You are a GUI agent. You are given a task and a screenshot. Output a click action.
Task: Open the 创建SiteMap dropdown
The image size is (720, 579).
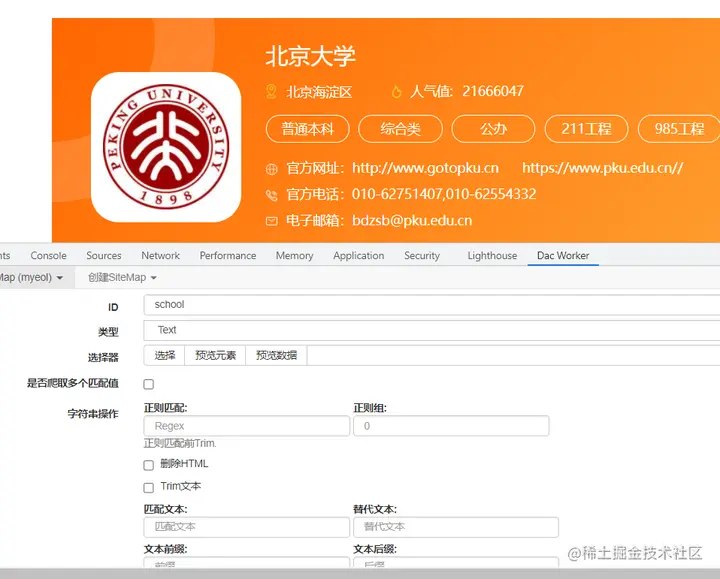click(x=122, y=277)
